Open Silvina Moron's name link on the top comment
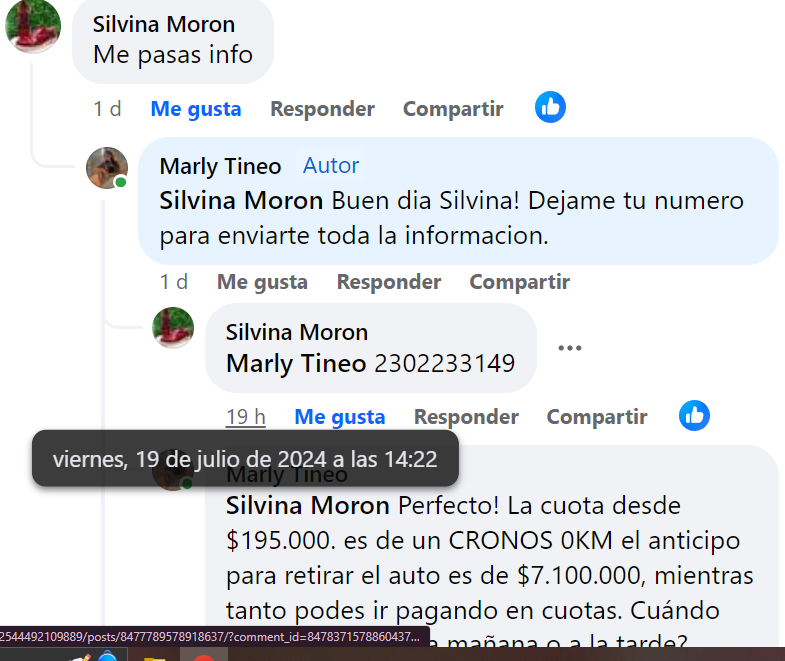This screenshot has width=785, height=661. [x=164, y=24]
